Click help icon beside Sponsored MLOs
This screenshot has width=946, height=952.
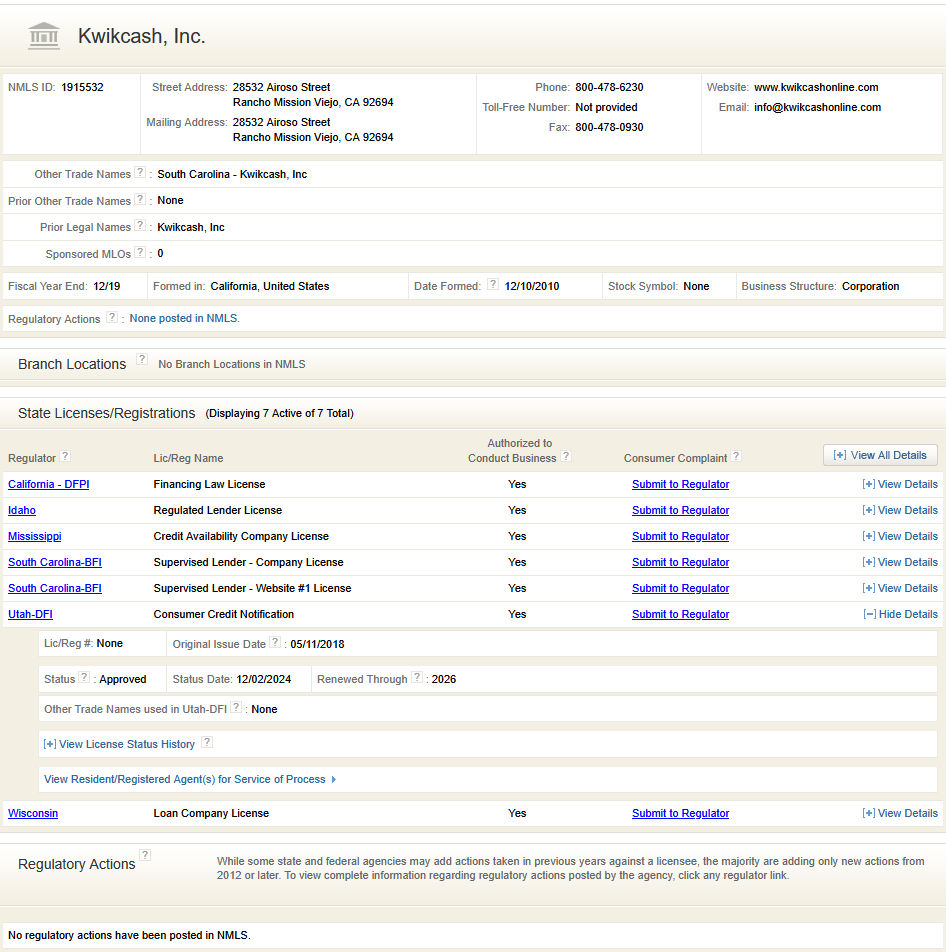click(140, 253)
